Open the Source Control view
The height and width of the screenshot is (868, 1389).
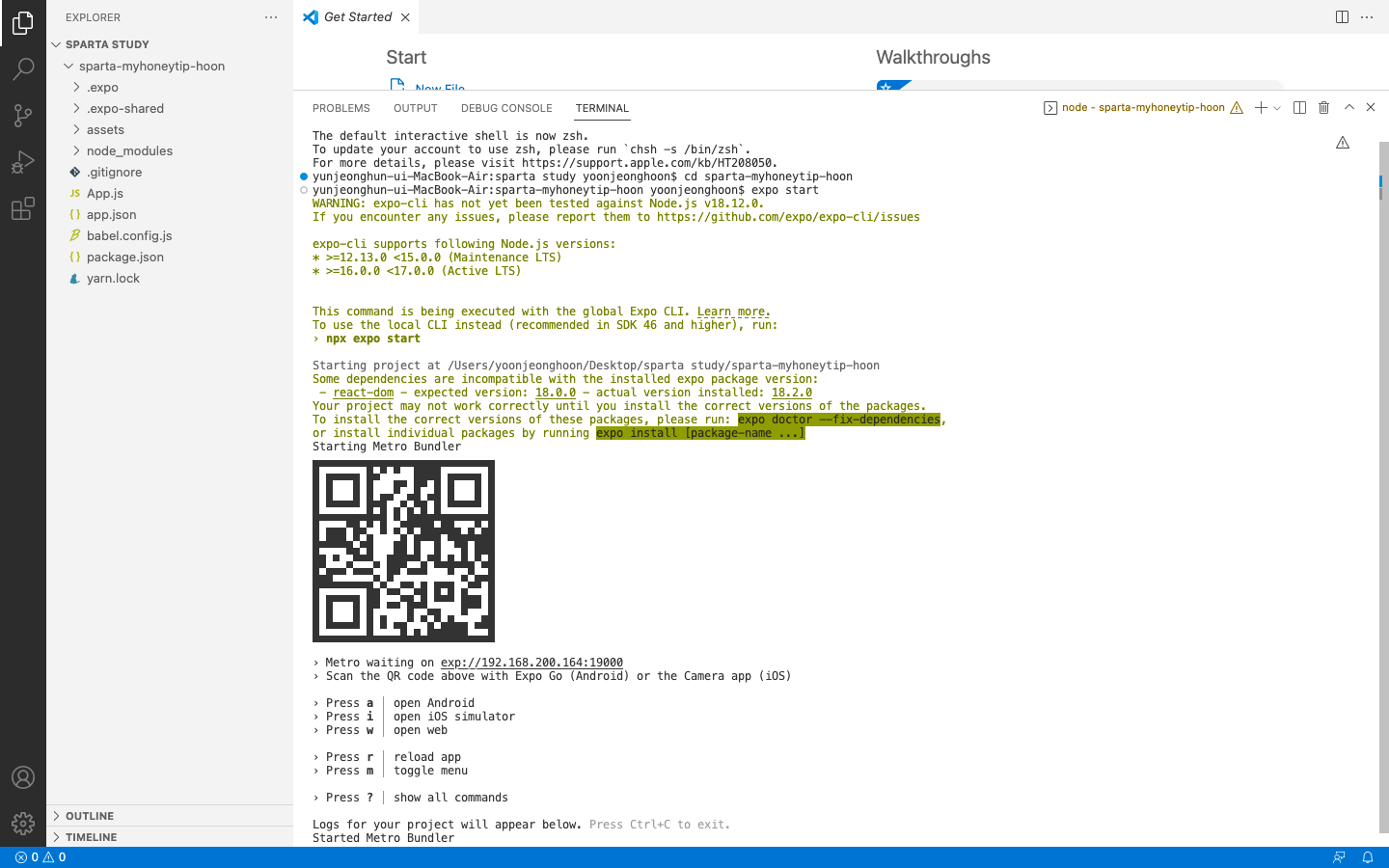coord(23,116)
